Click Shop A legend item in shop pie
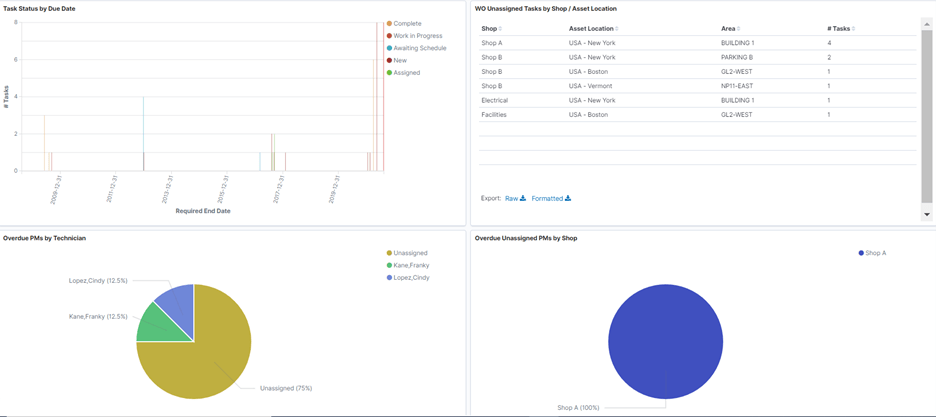This screenshot has height=417, width=936. click(872, 253)
